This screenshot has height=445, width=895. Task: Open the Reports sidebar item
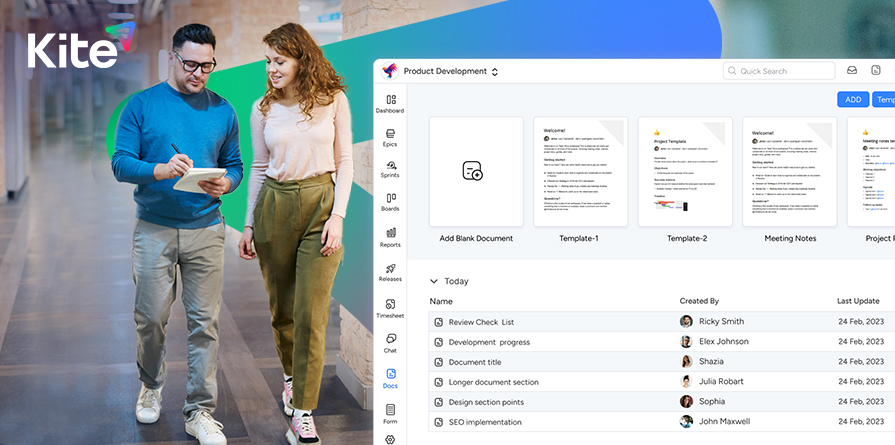pos(390,237)
